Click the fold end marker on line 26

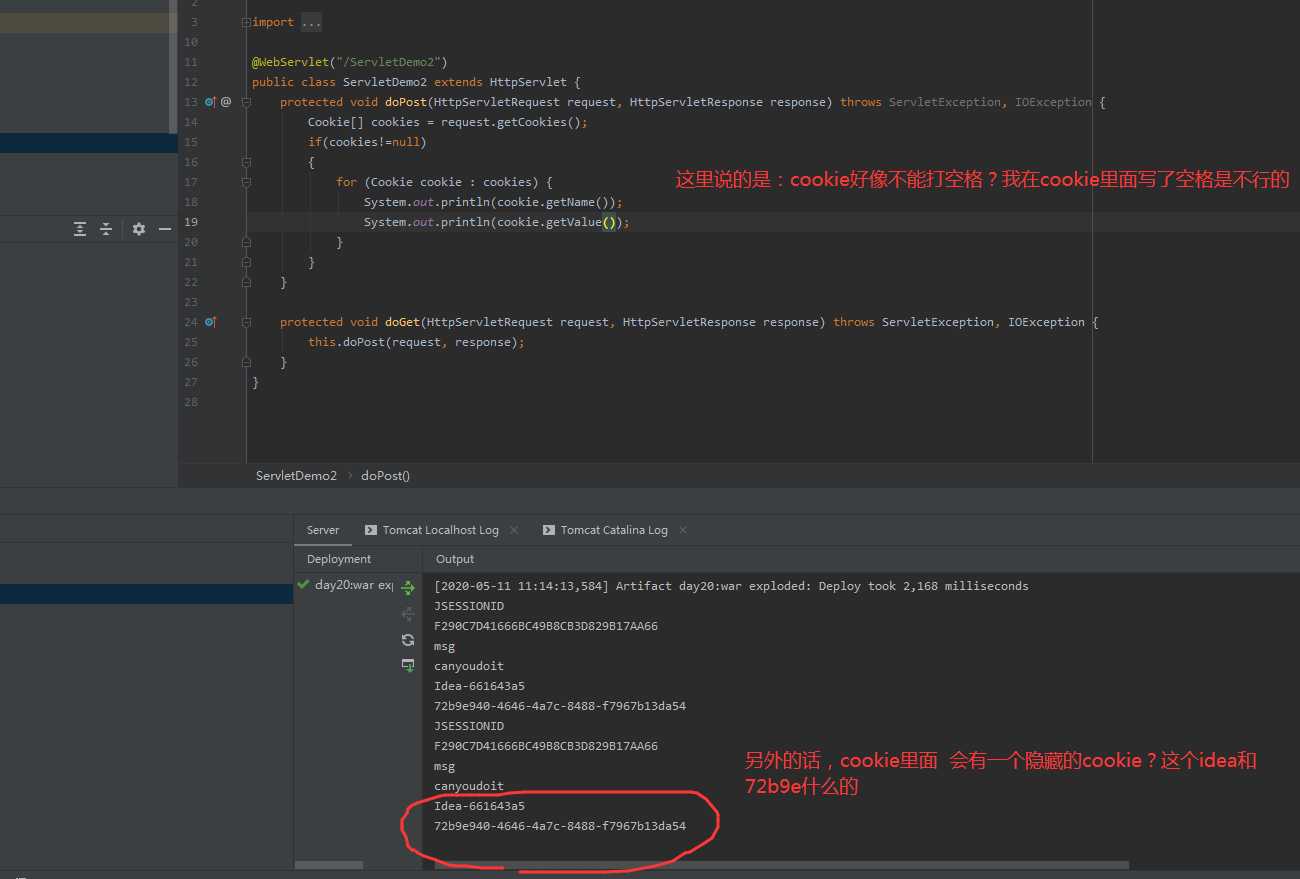click(x=246, y=362)
